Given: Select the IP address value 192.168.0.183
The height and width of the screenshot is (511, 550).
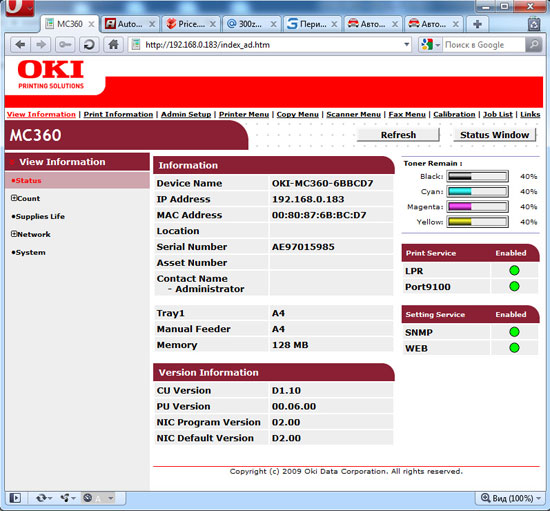Looking at the screenshot, I should [x=308, y=199].
